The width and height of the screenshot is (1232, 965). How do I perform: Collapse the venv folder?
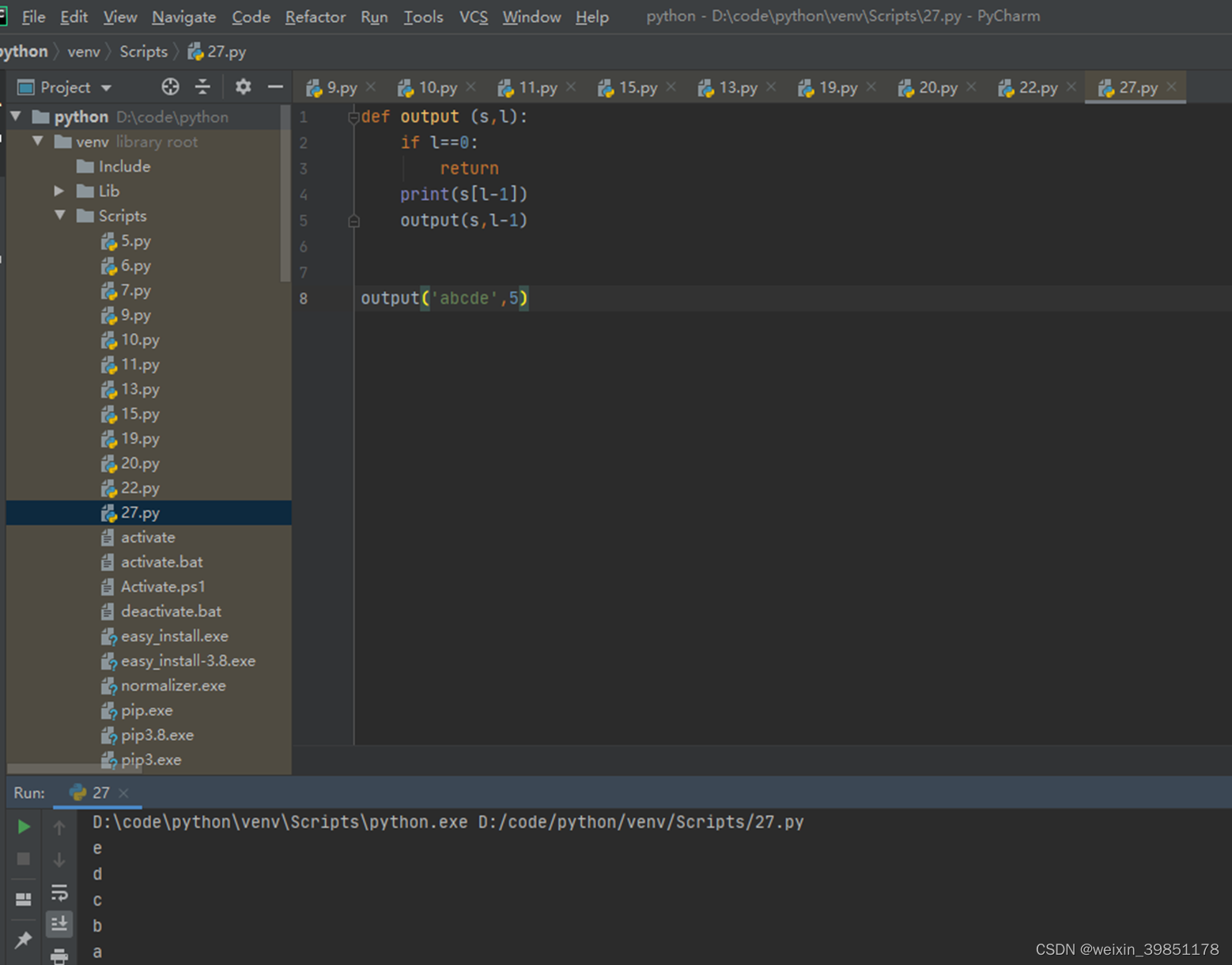(x=38, y=142)
